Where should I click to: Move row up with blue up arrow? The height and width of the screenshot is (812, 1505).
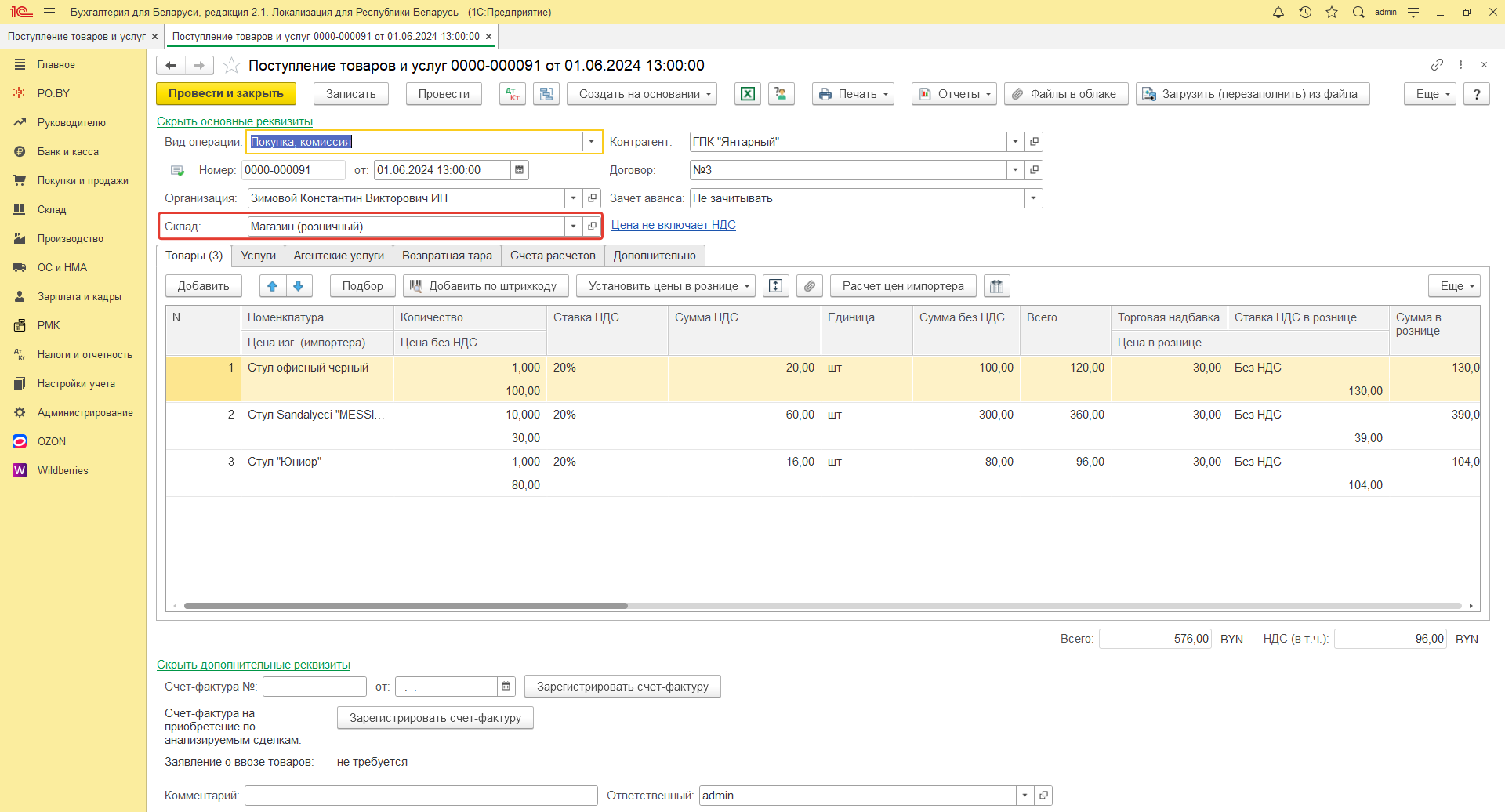pyautogui.click(x=273, y=286)
